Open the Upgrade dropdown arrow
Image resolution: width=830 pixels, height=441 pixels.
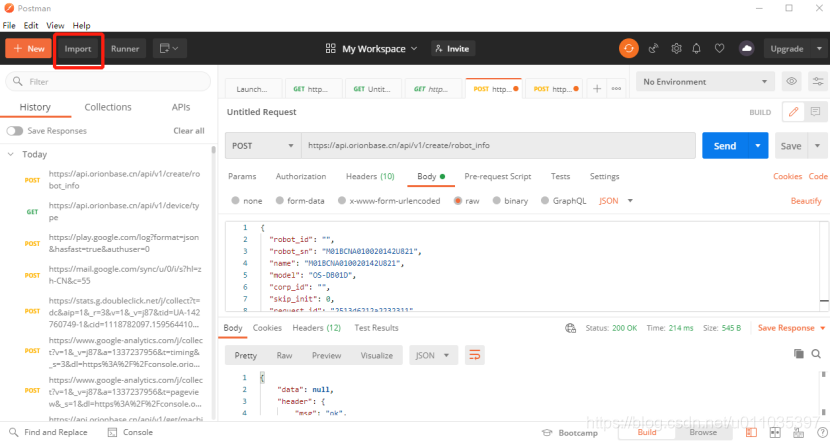(819, 49)
